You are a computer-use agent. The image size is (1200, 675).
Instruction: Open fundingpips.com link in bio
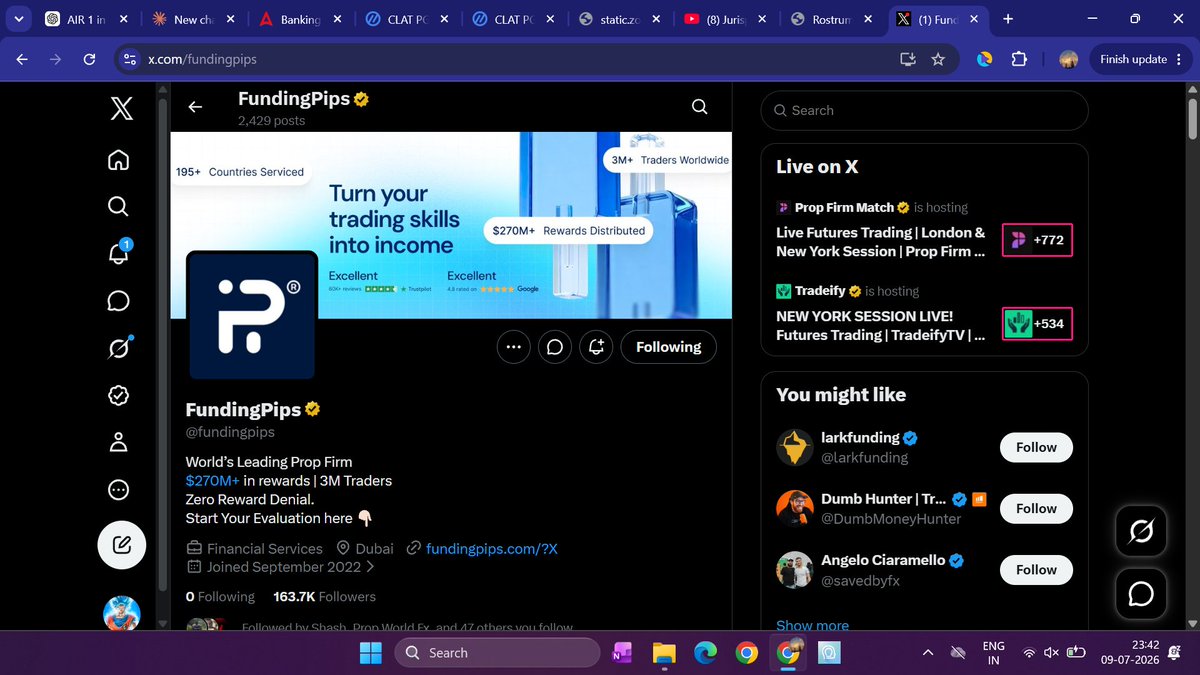click(491, 548)
